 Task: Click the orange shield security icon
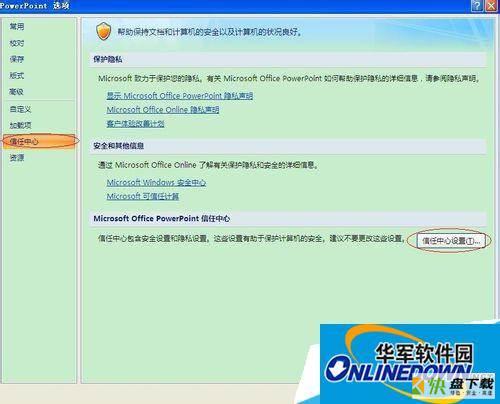(x=103, y=31)
